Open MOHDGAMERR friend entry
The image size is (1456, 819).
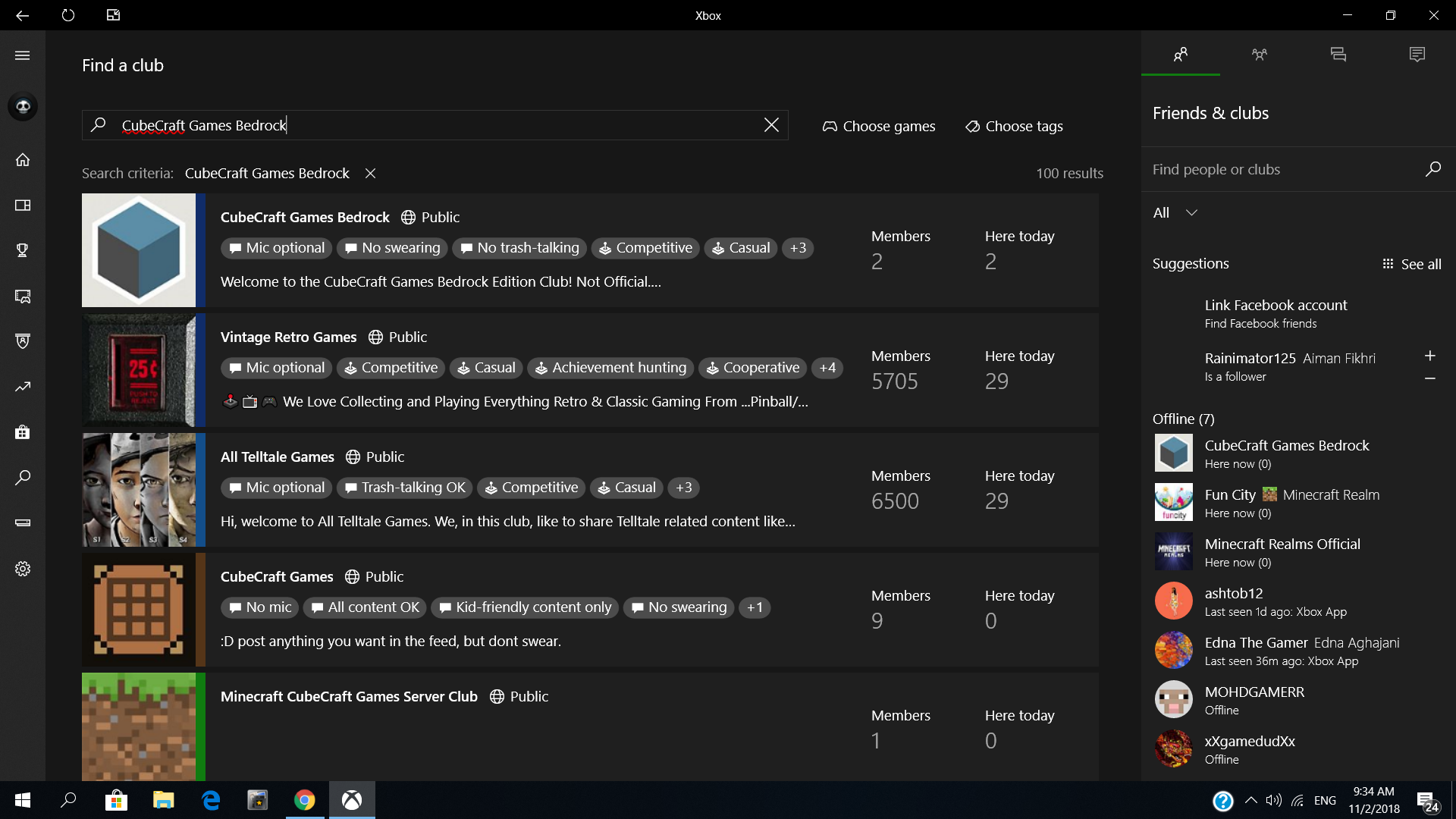click(x=1298, y=700)
